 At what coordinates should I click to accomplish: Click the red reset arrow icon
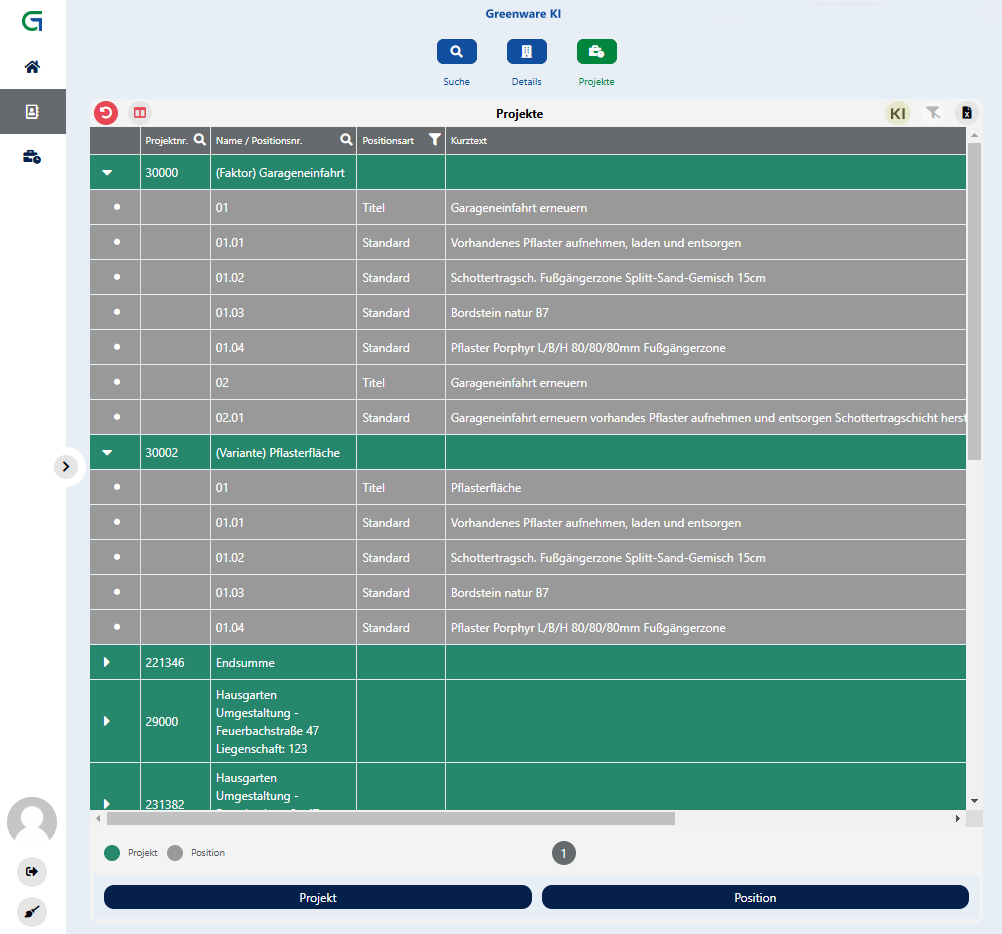[106, 113]
